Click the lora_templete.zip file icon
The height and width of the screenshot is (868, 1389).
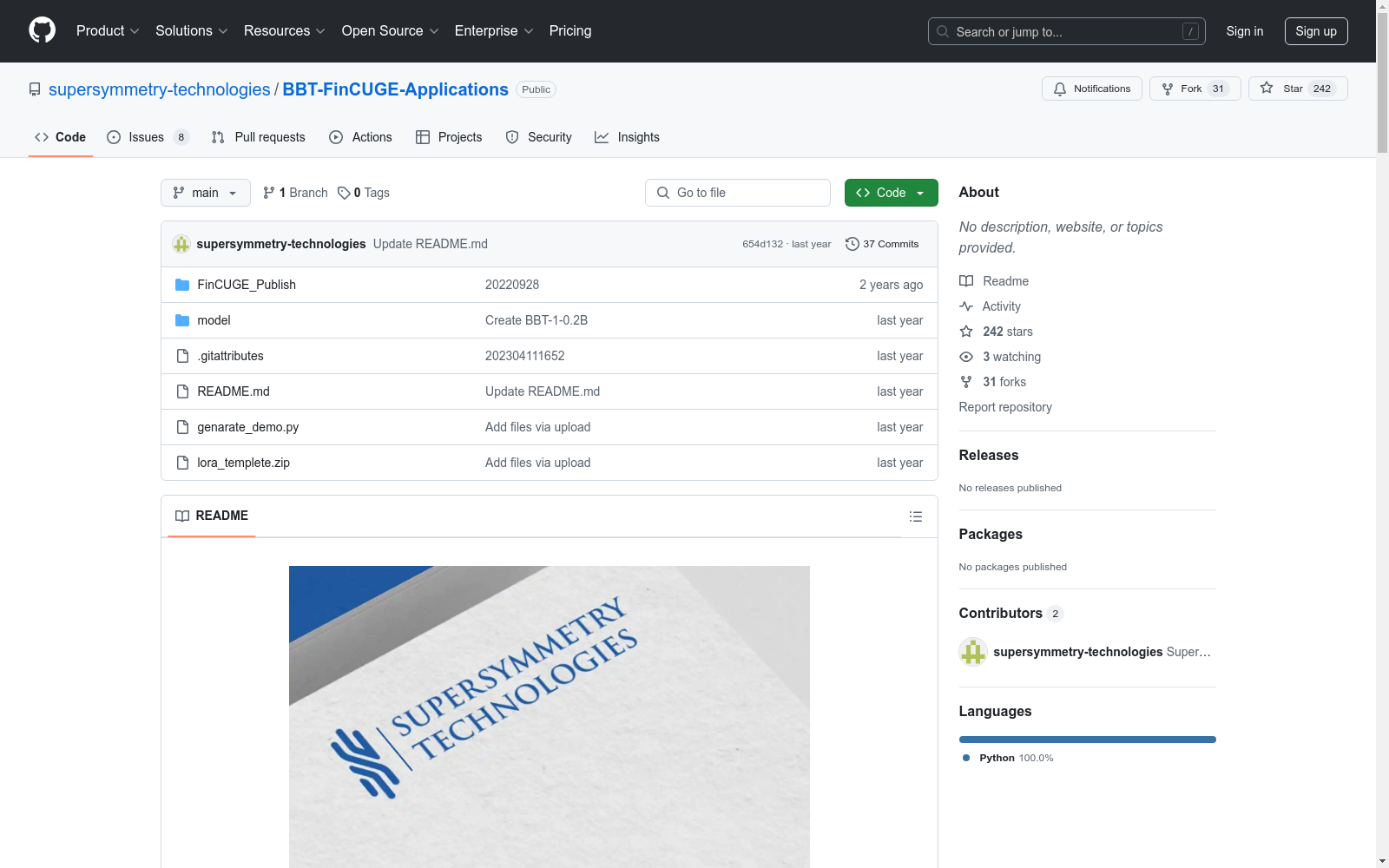pyautogui.click(x=182, y=463)
